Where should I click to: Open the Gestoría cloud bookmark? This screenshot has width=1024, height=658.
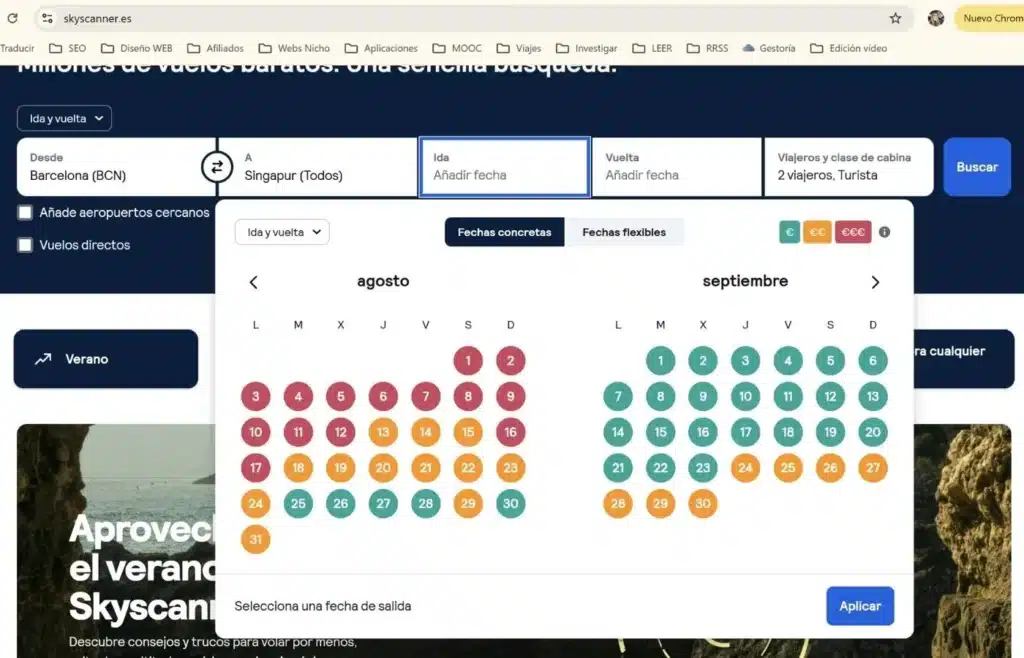pyautogui.click(x=769, y=48)
